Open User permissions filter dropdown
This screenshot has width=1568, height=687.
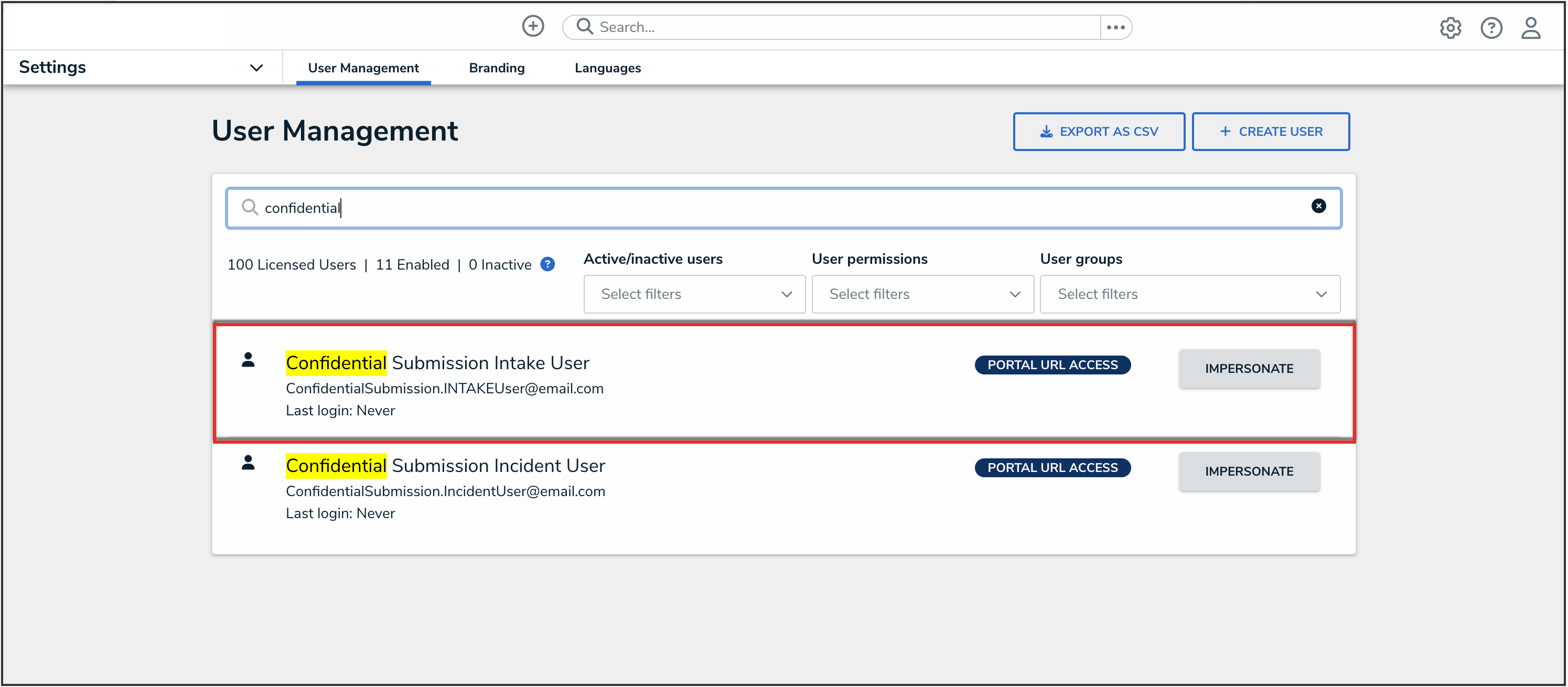pos(922,295)
